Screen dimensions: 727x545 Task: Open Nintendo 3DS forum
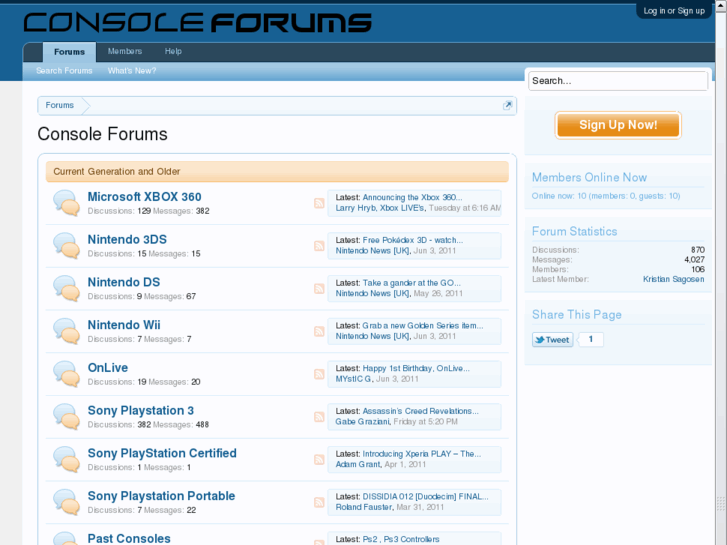(x=127, y=239)
